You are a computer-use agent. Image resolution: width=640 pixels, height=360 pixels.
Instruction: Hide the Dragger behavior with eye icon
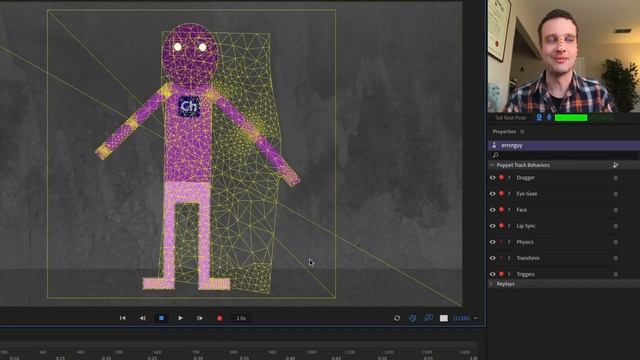pyautogui.click(x=492, y=178)
